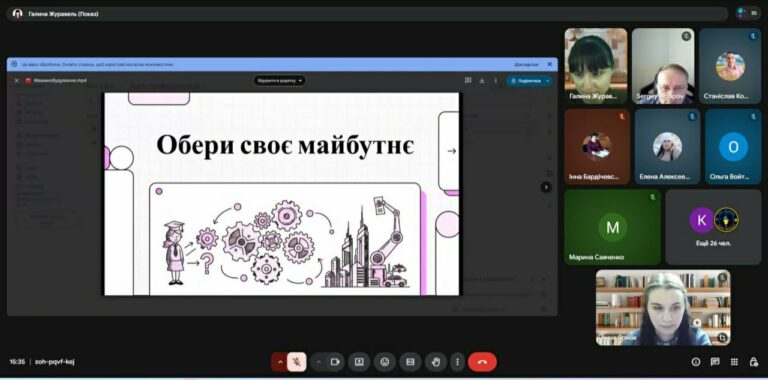This screenshot has height=380, width=768.
Task: Click minimize icon on self-view tile
Action: 722,337
